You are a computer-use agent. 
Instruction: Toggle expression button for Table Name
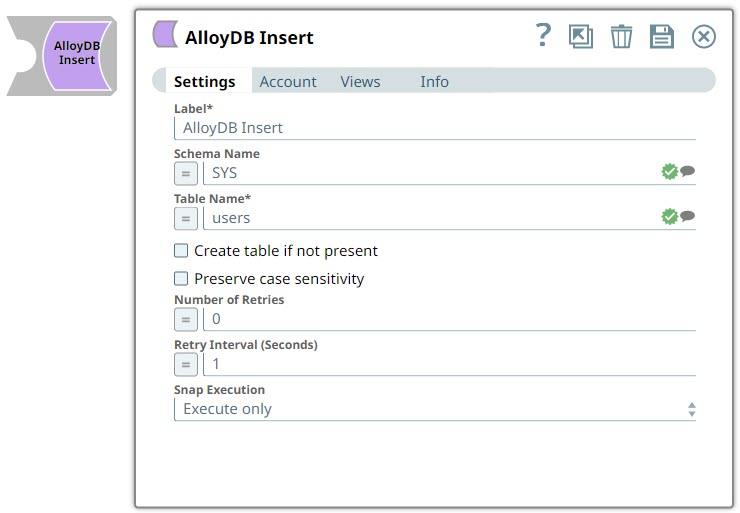coord(186,218)
